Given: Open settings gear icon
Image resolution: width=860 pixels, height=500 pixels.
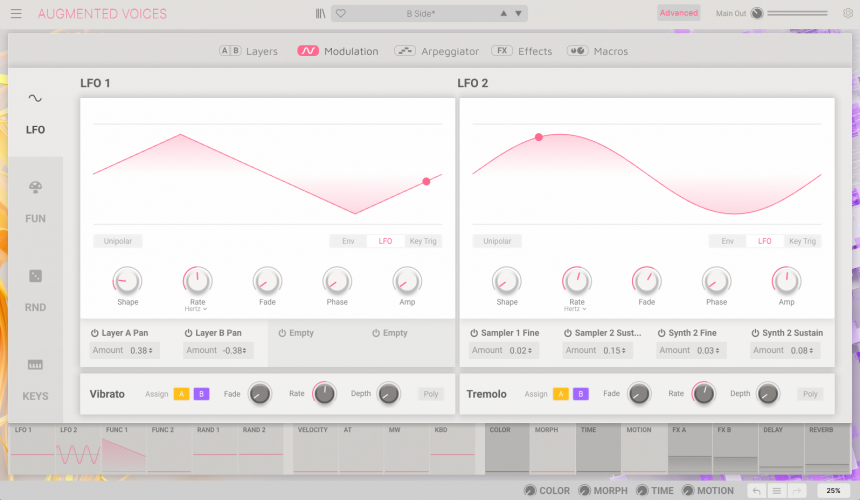Looking at the screenshot, I should click(x=847, y=13).
